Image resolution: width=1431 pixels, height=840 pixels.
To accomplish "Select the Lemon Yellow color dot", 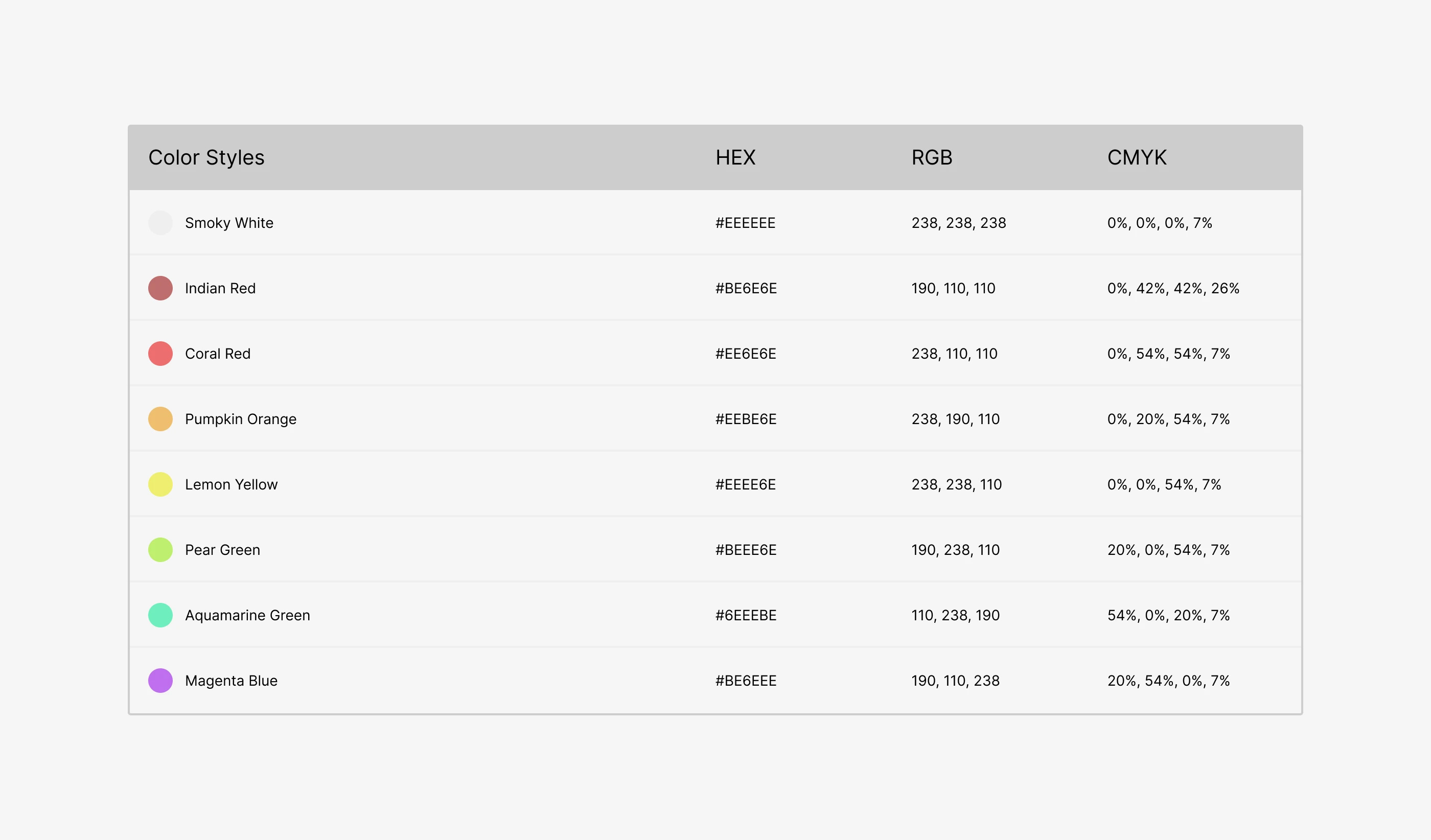I will pyautogui.click(x=160, y=484).
